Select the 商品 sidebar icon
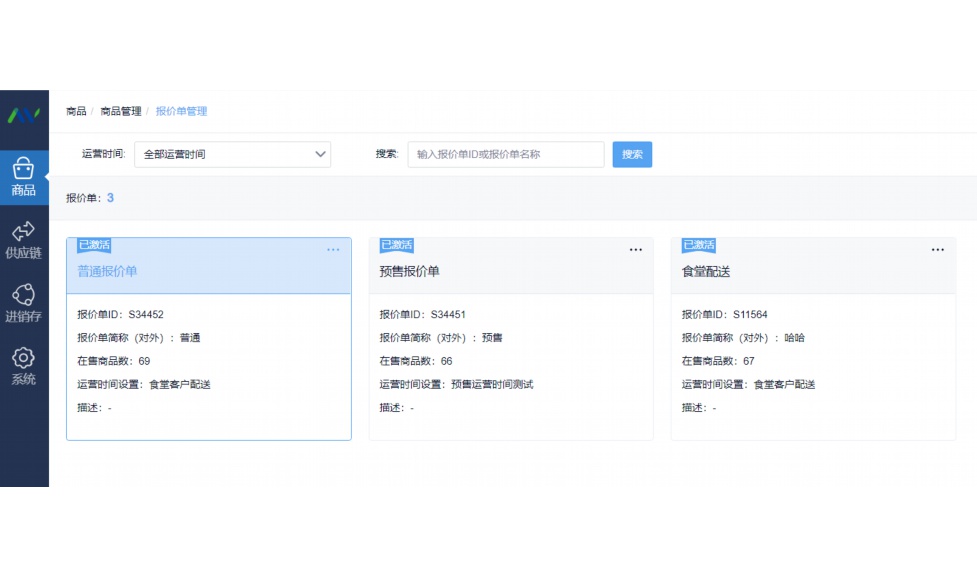 pos(23,173)
